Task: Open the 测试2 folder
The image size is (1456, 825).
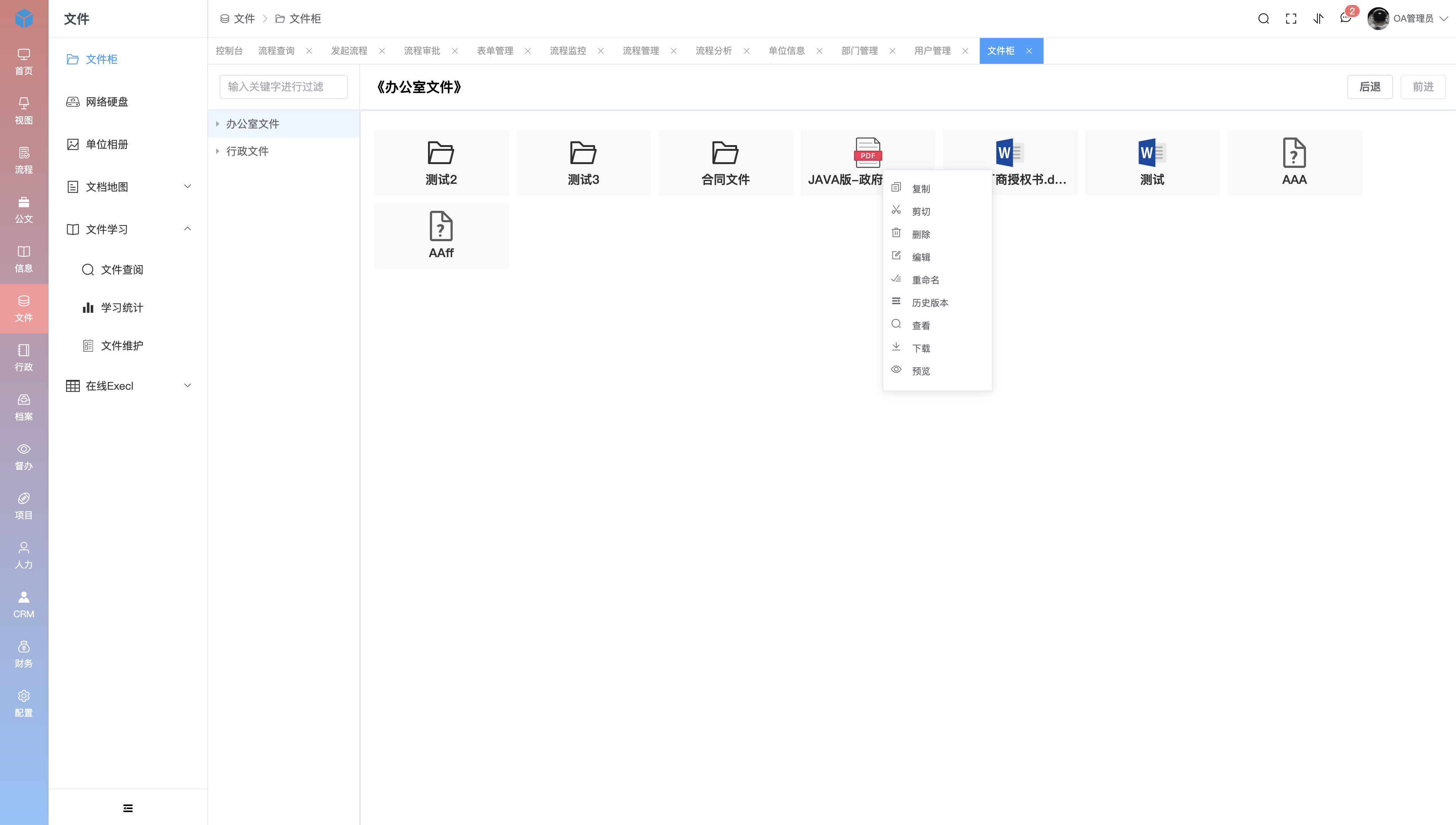Action: (441, 163)
